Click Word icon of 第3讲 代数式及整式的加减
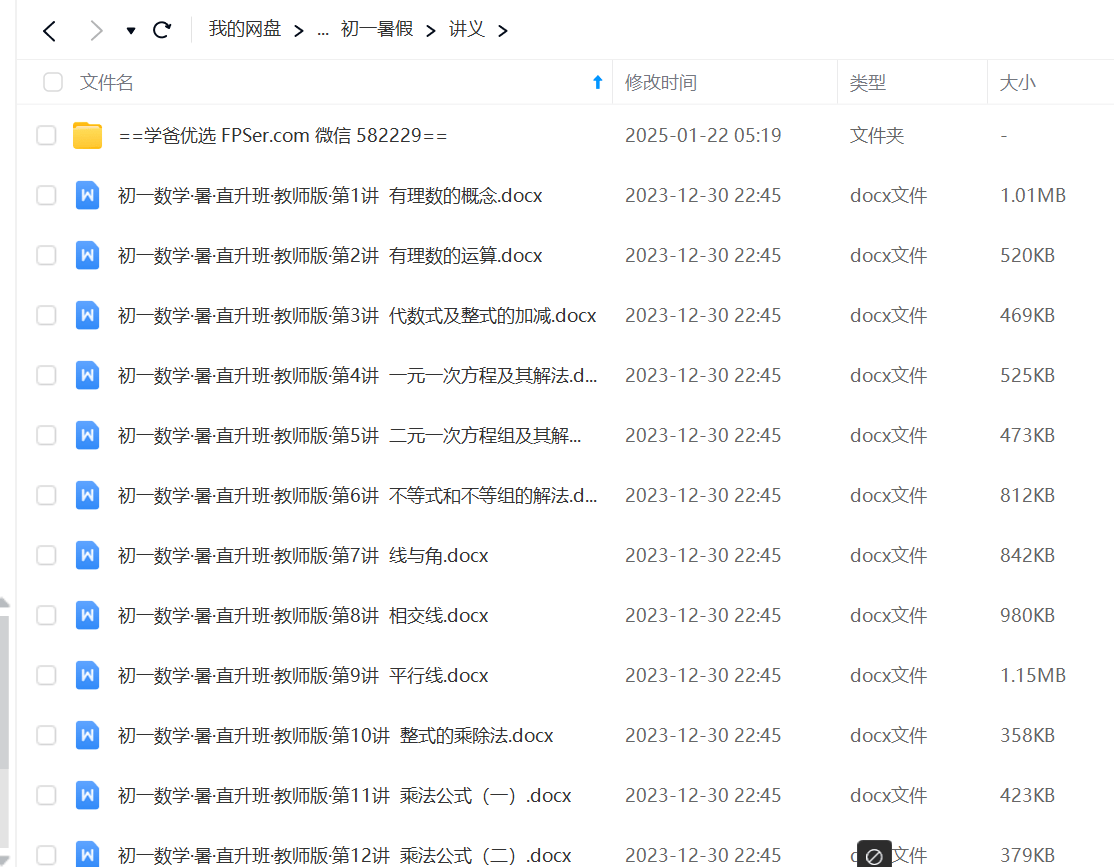The image size is (1114, 867). [87, 316]
